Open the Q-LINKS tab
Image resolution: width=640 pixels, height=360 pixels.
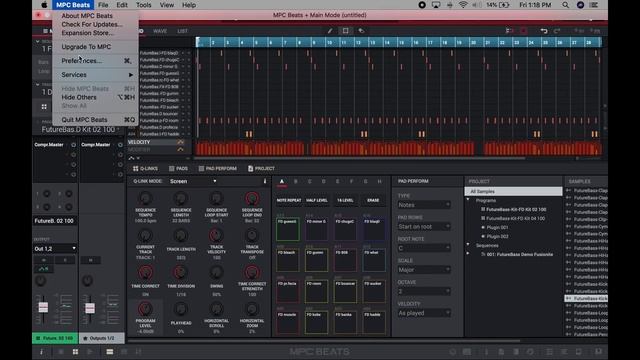tap(145, 169)
